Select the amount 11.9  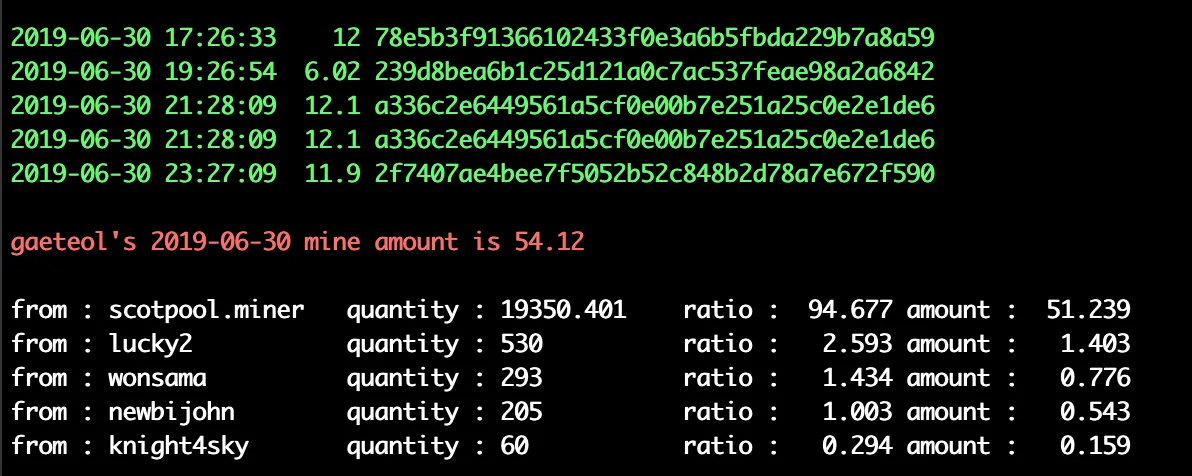click(332, 174)
